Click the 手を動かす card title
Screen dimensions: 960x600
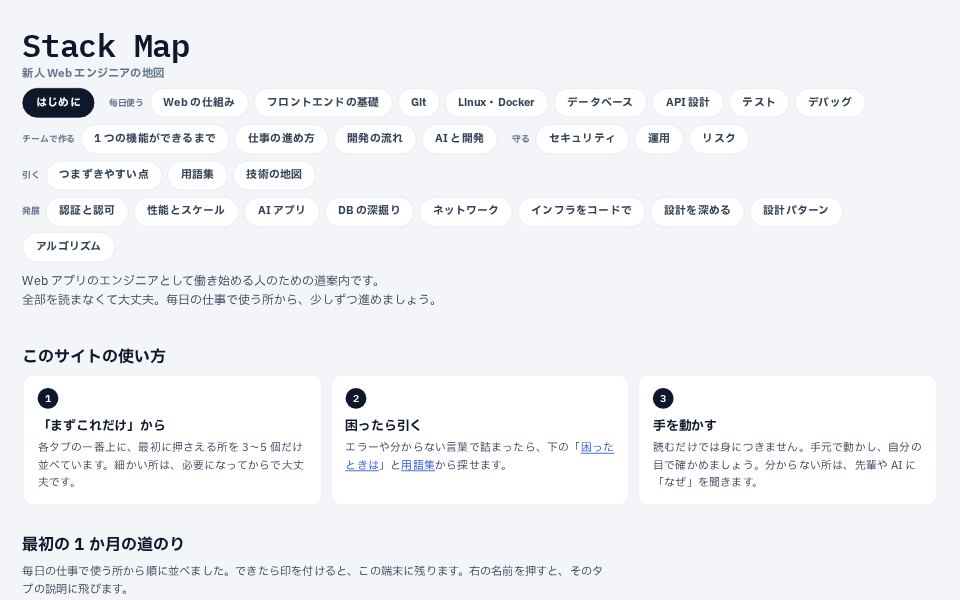[x=684, y=425]
